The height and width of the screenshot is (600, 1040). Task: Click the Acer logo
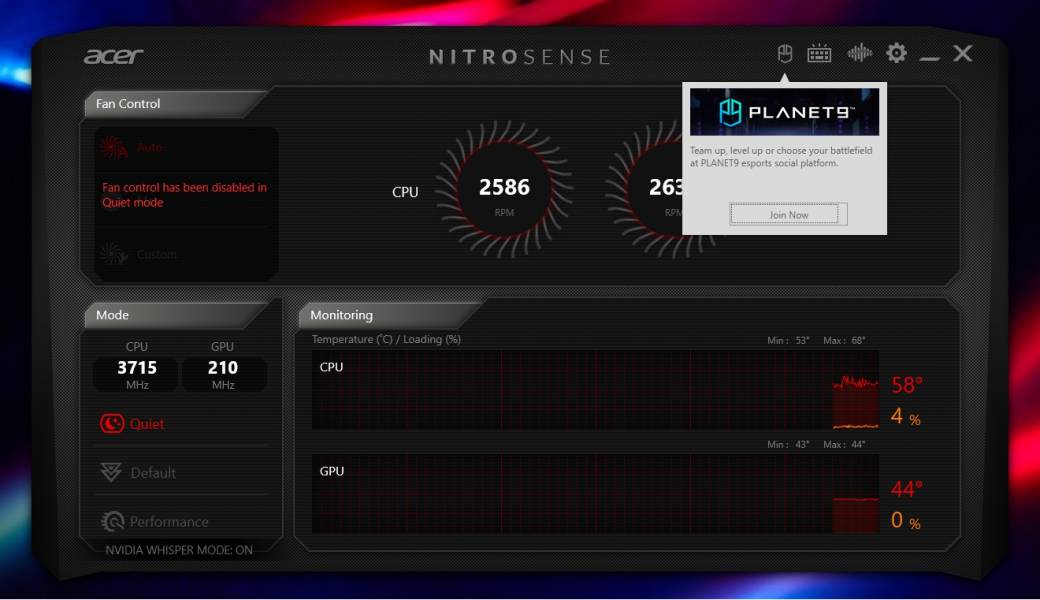tap(113, 56)
